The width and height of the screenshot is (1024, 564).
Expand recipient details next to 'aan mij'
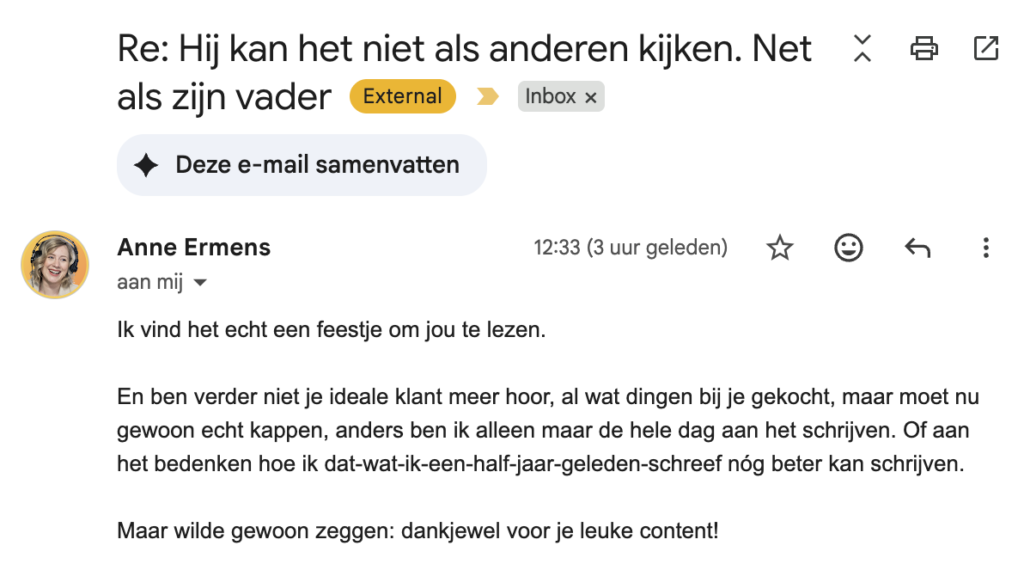pyautogui.click(x=200, y=283)
